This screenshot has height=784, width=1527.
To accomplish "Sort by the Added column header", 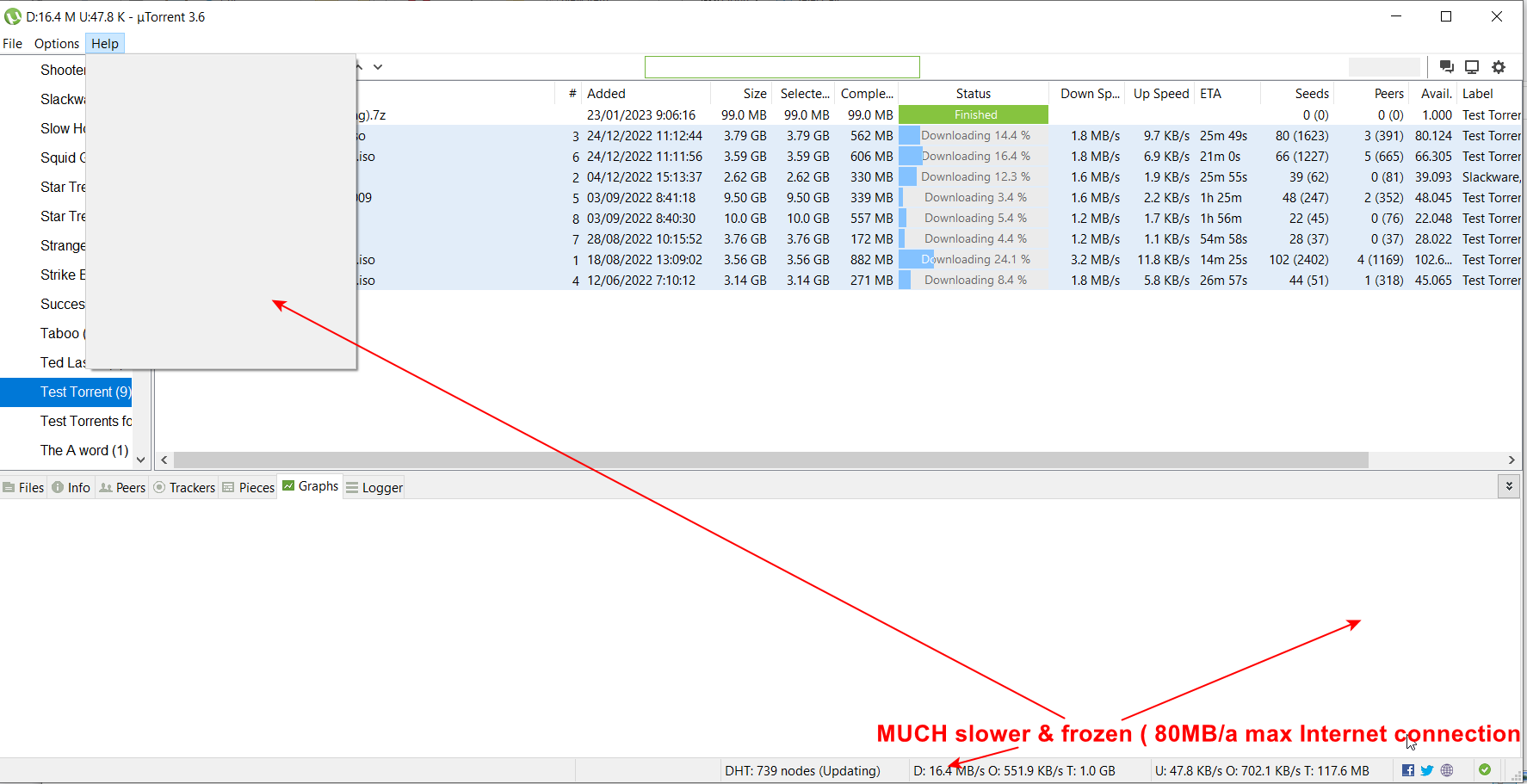I will [x=646, y=94].
